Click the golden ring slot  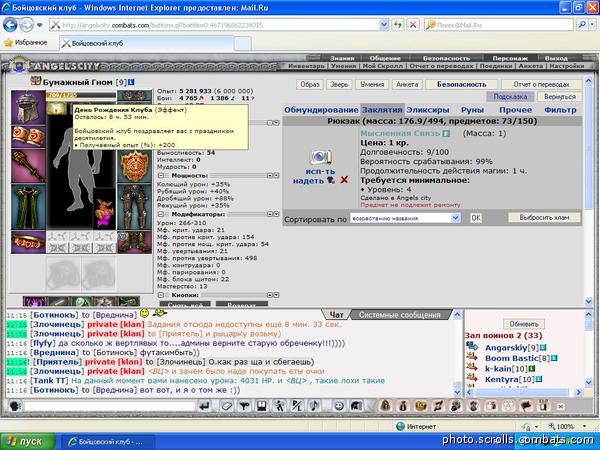point(28,242)
